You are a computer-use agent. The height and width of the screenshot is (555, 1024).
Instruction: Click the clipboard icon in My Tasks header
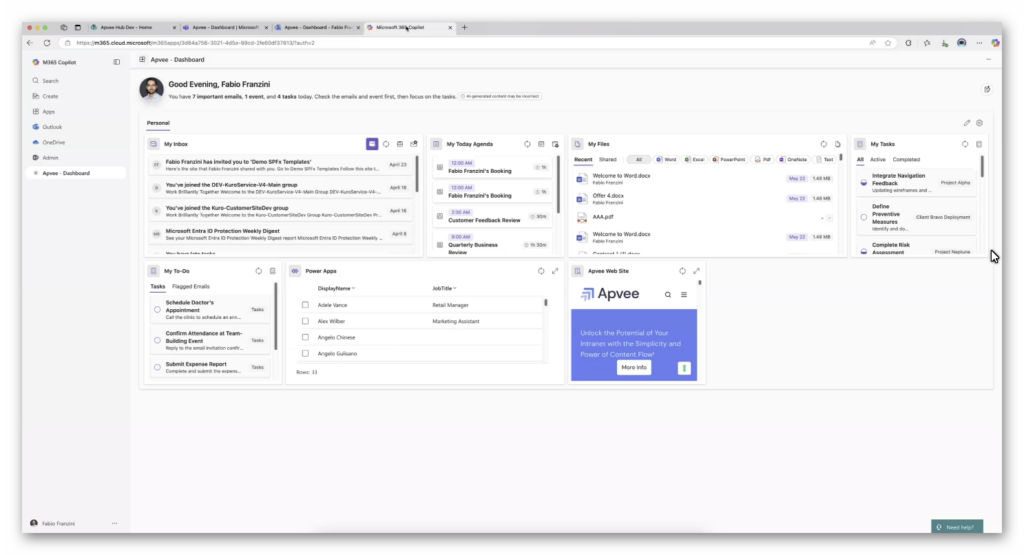pyautogui.click(x=979, y=144)
